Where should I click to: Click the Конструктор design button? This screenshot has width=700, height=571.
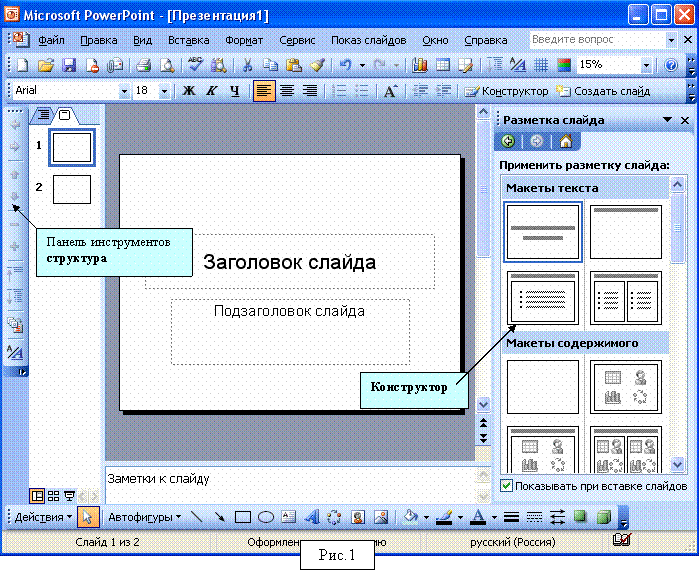[506, 91]
